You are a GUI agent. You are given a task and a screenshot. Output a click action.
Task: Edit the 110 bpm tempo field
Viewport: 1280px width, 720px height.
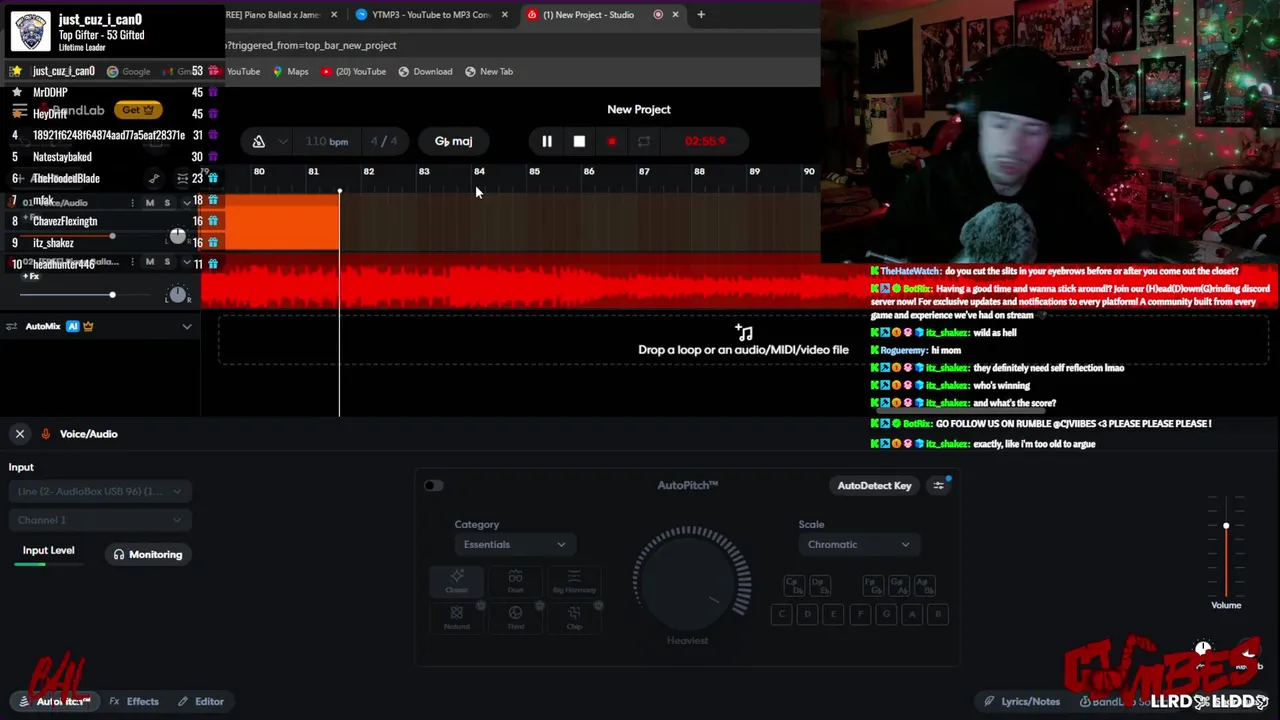click(327, 141)
